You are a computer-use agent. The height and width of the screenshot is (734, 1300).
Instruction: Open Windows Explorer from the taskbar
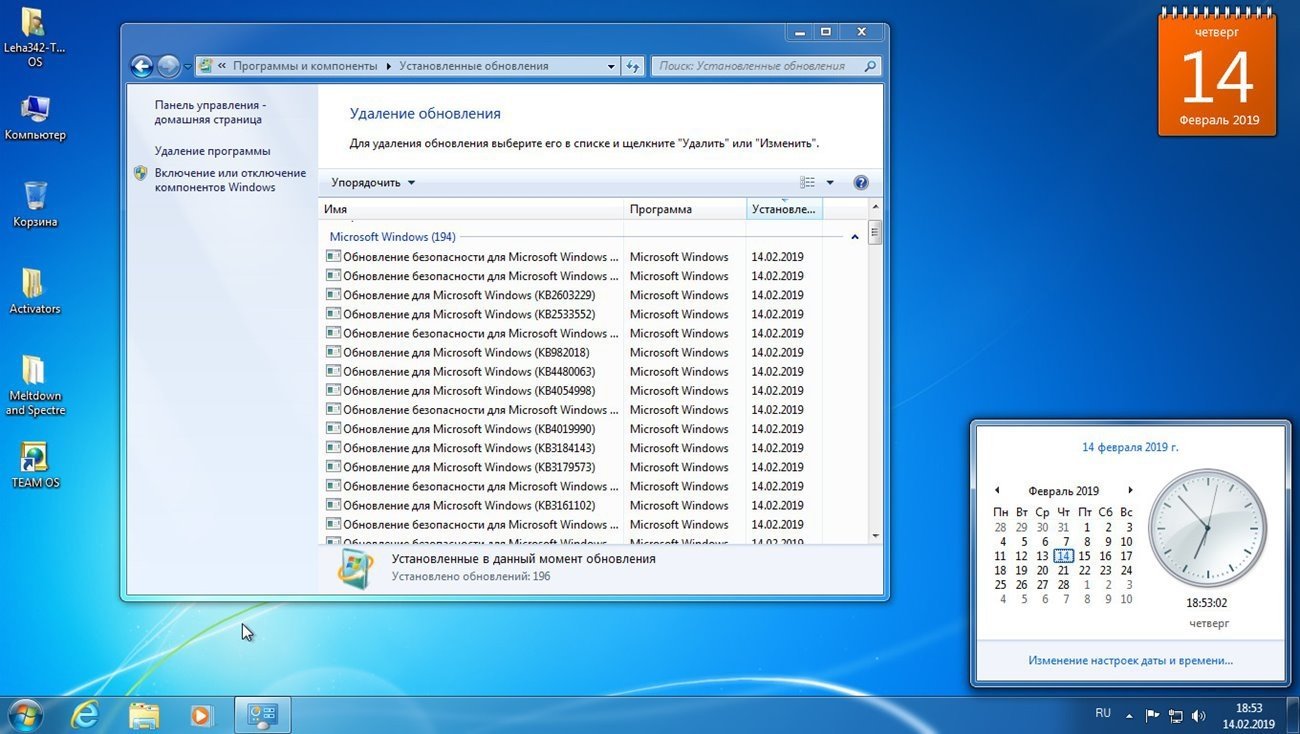144,715
